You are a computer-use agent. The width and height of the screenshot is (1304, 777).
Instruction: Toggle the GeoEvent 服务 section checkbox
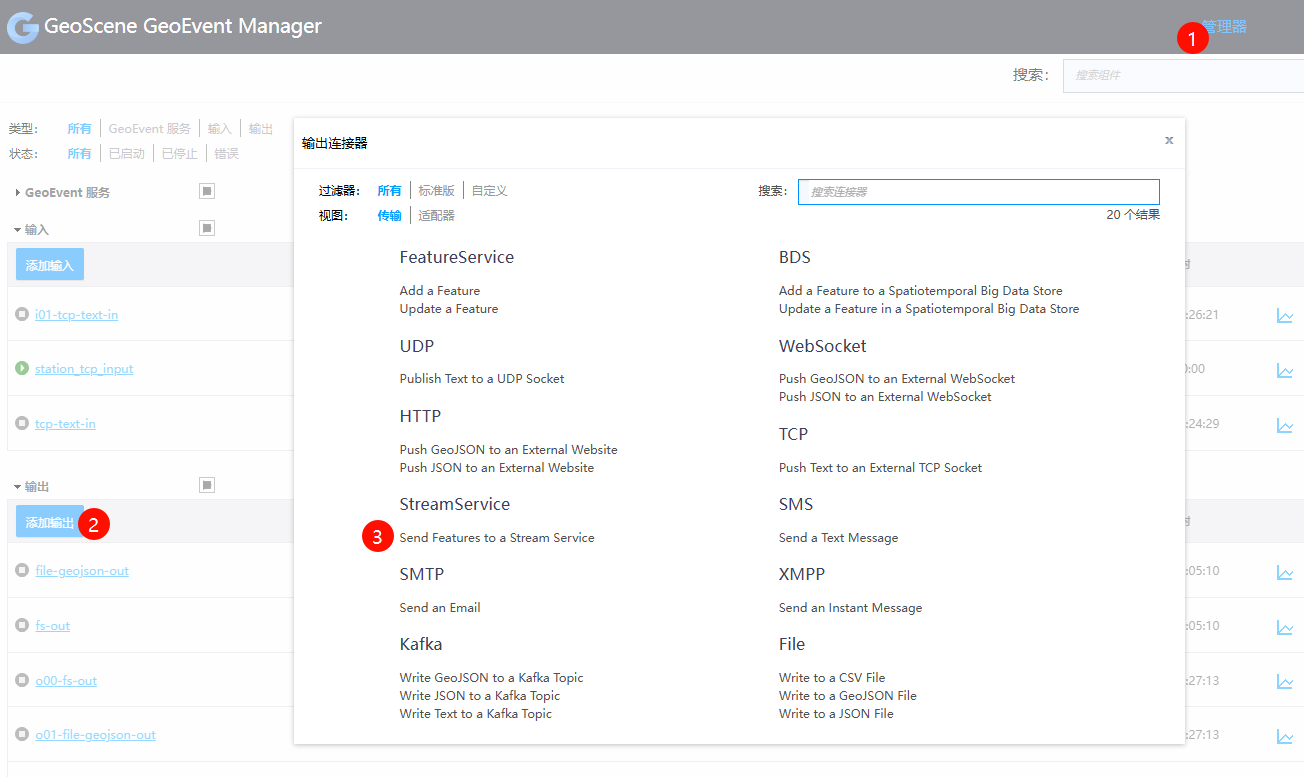tap(207, 191)
